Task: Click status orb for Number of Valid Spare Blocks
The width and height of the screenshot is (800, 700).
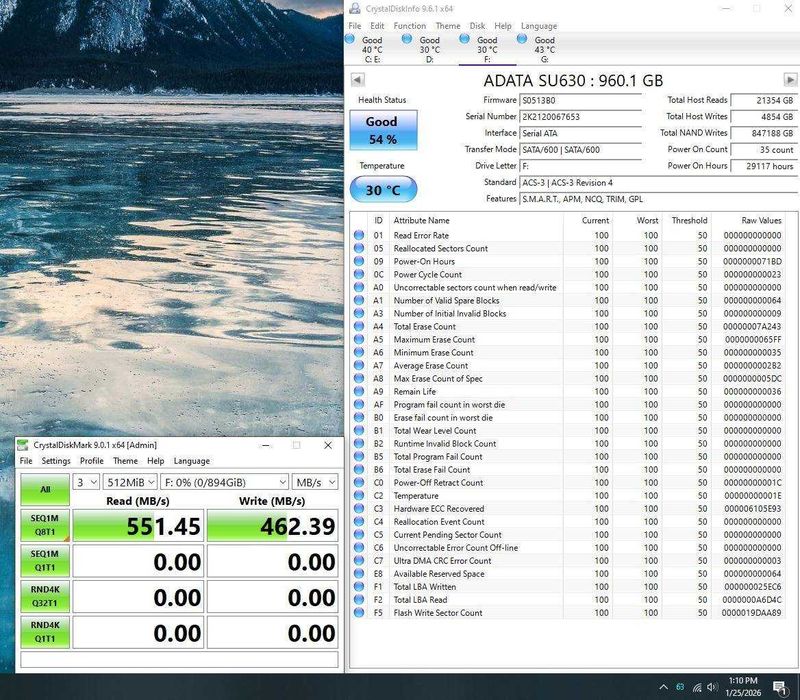Action: point(359,301)
